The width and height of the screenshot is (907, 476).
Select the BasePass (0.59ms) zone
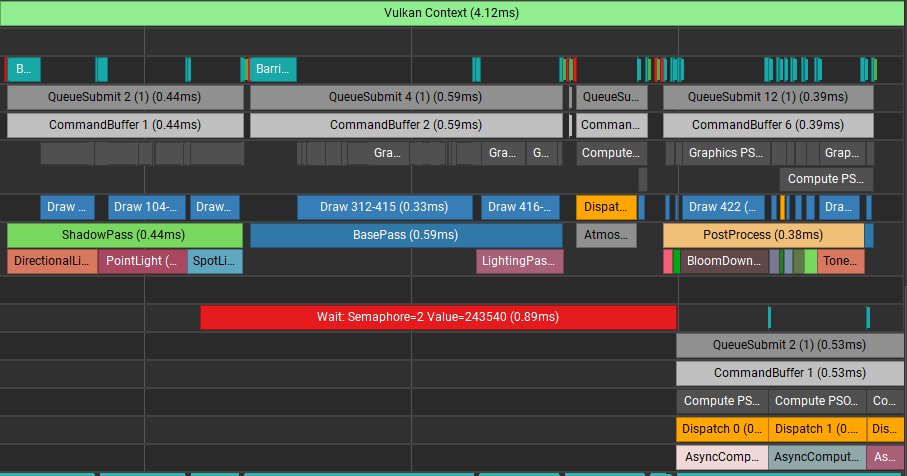pyautogui.click(x=406, y=235)
